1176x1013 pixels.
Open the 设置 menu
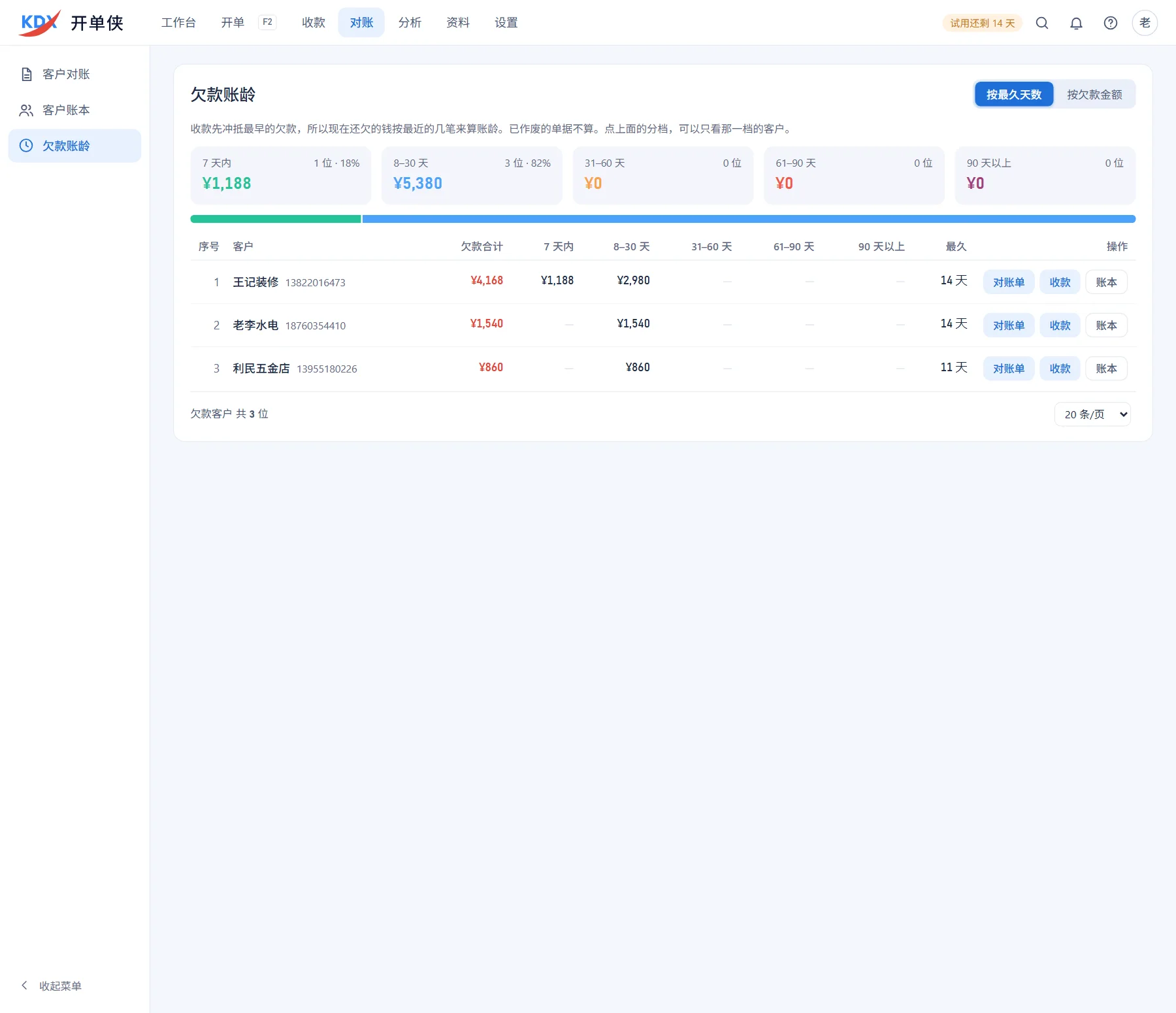(506, 23)
